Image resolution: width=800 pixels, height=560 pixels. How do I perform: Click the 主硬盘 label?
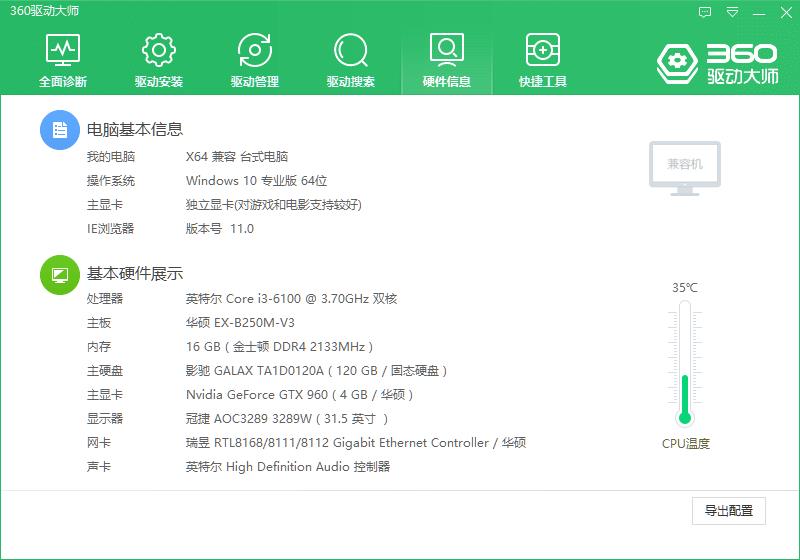tap(105, 371)
